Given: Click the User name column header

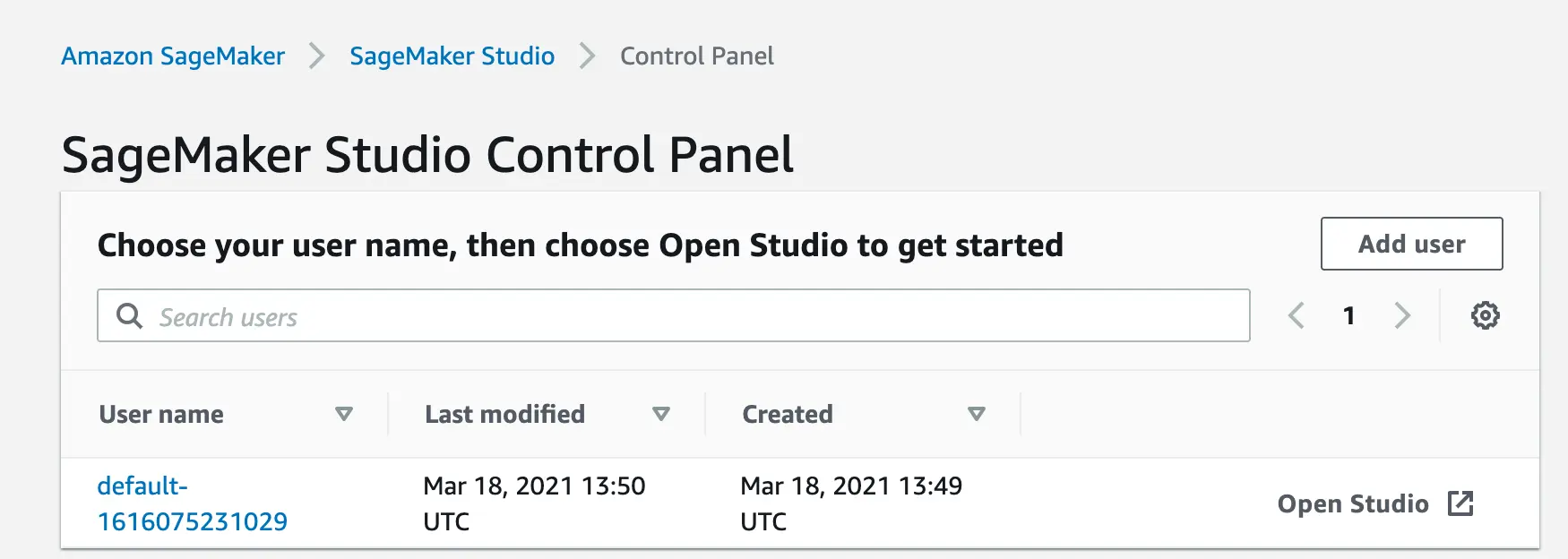Looking at the screenshot, I should click(x=161, y=414).
